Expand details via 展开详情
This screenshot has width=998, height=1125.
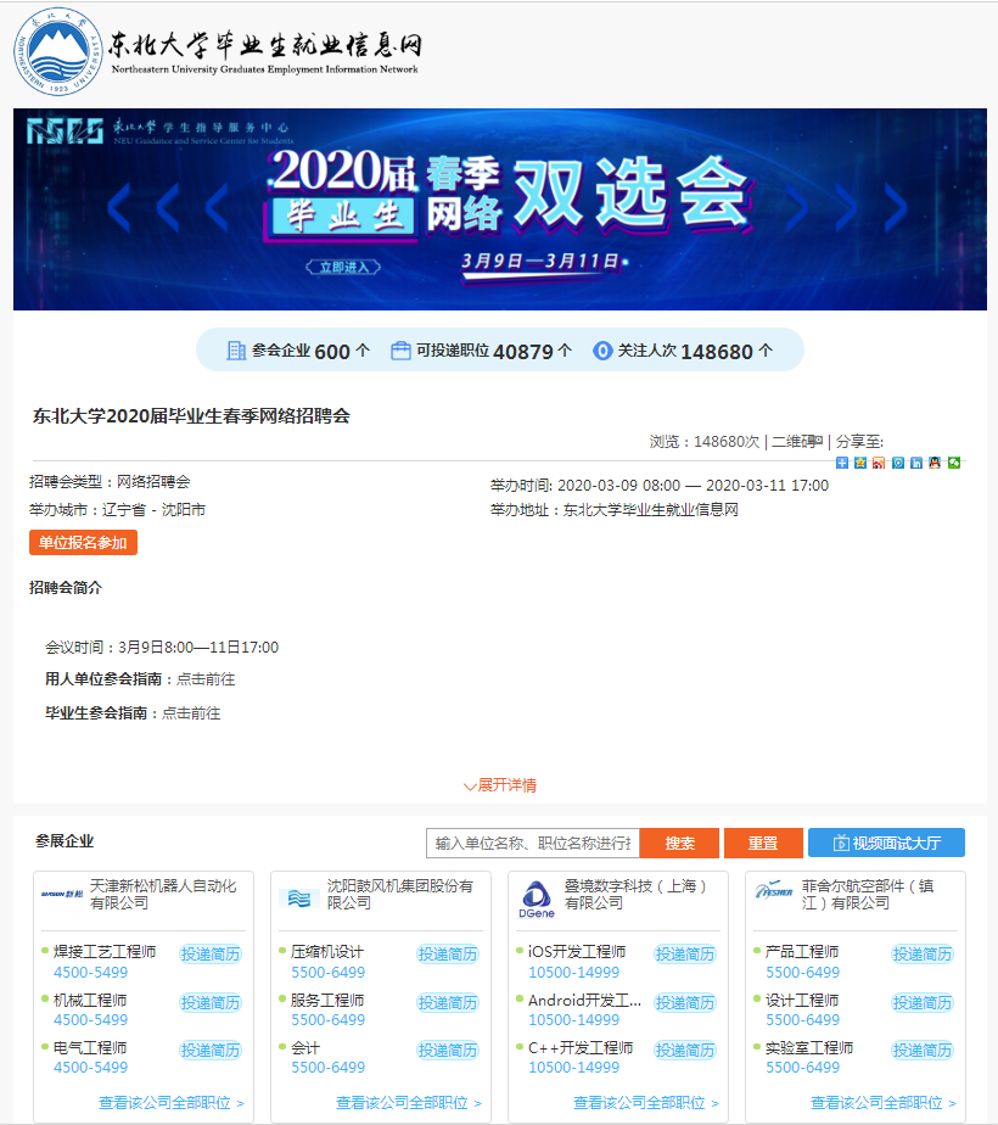pos(499,787)
